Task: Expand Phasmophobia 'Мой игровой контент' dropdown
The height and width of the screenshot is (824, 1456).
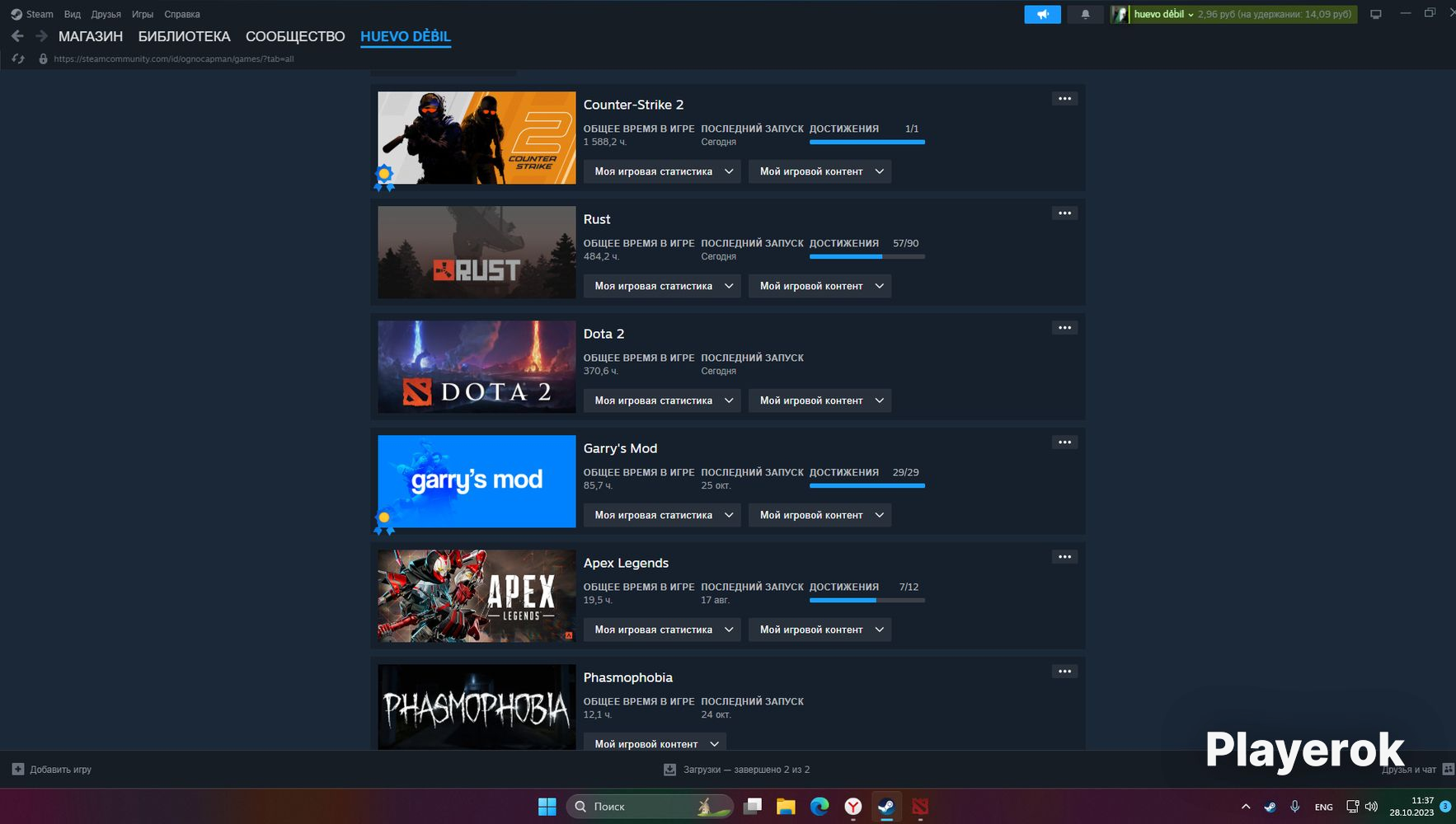Action: coord(655,742)
